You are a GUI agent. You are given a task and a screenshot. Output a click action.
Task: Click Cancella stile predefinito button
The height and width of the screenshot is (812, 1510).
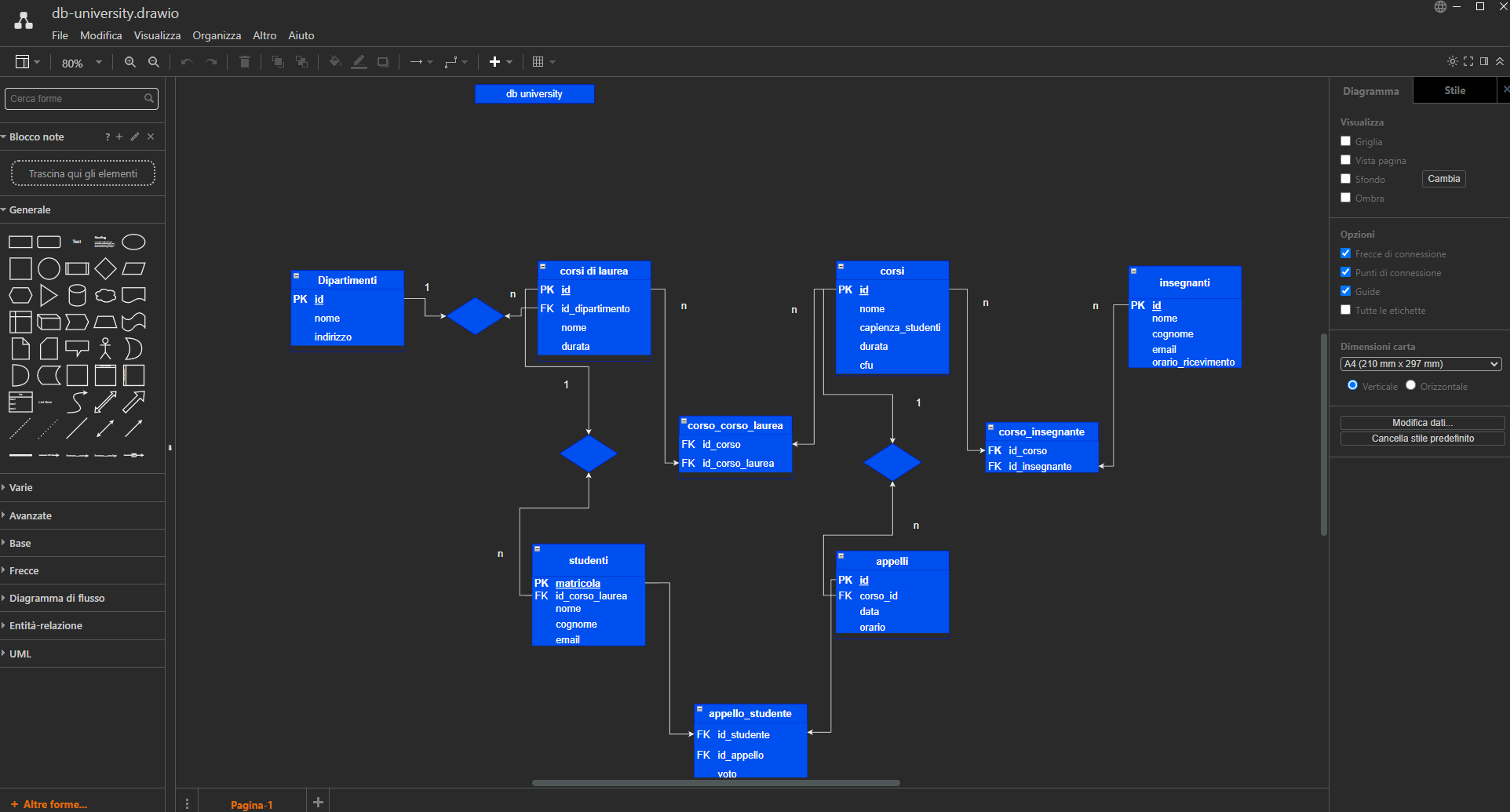(1422, 439)
